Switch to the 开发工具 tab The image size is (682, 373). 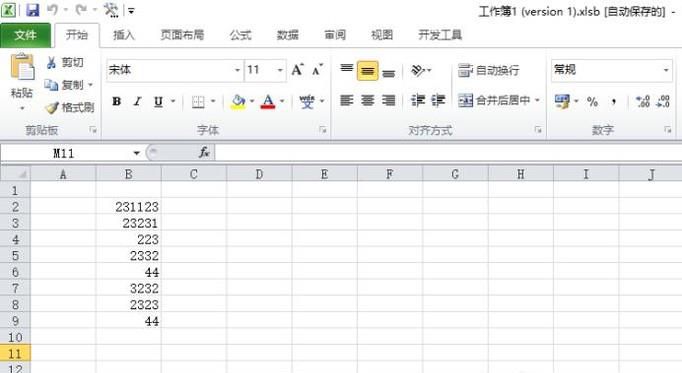click(x=440, y=35)
